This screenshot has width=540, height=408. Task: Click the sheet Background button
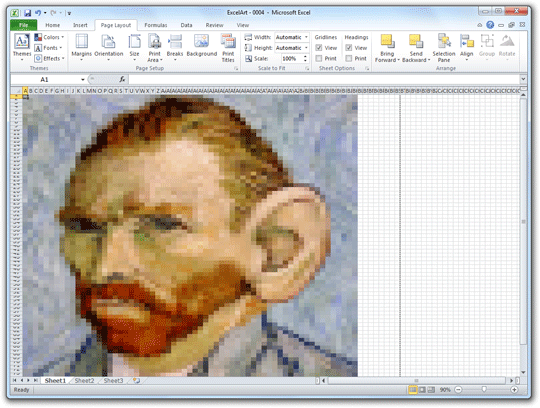(201, 45)
